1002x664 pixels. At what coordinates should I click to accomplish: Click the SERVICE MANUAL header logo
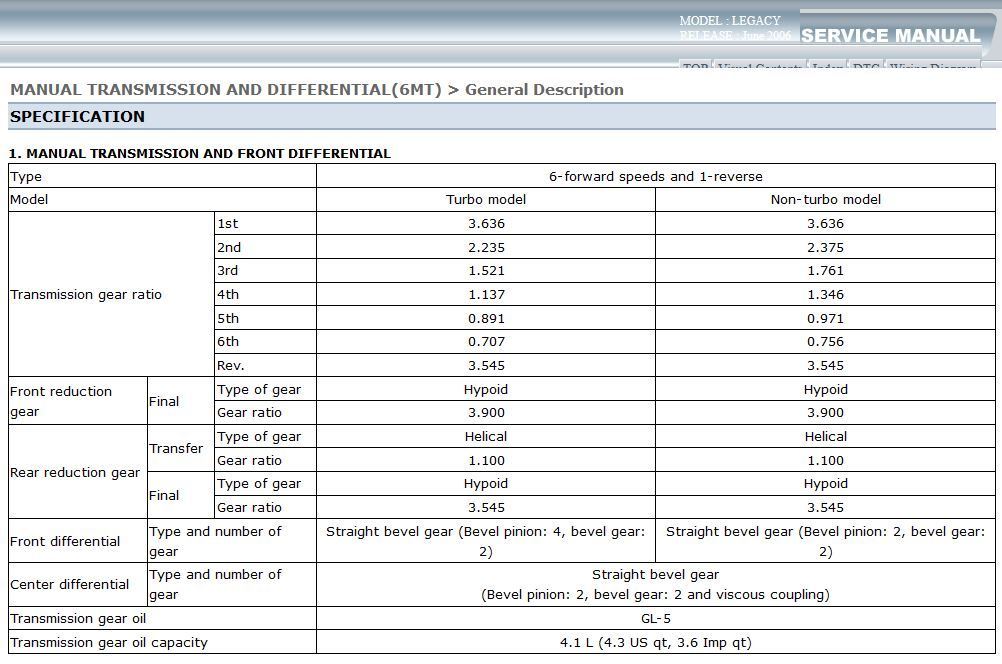click(x=890, y=36)
